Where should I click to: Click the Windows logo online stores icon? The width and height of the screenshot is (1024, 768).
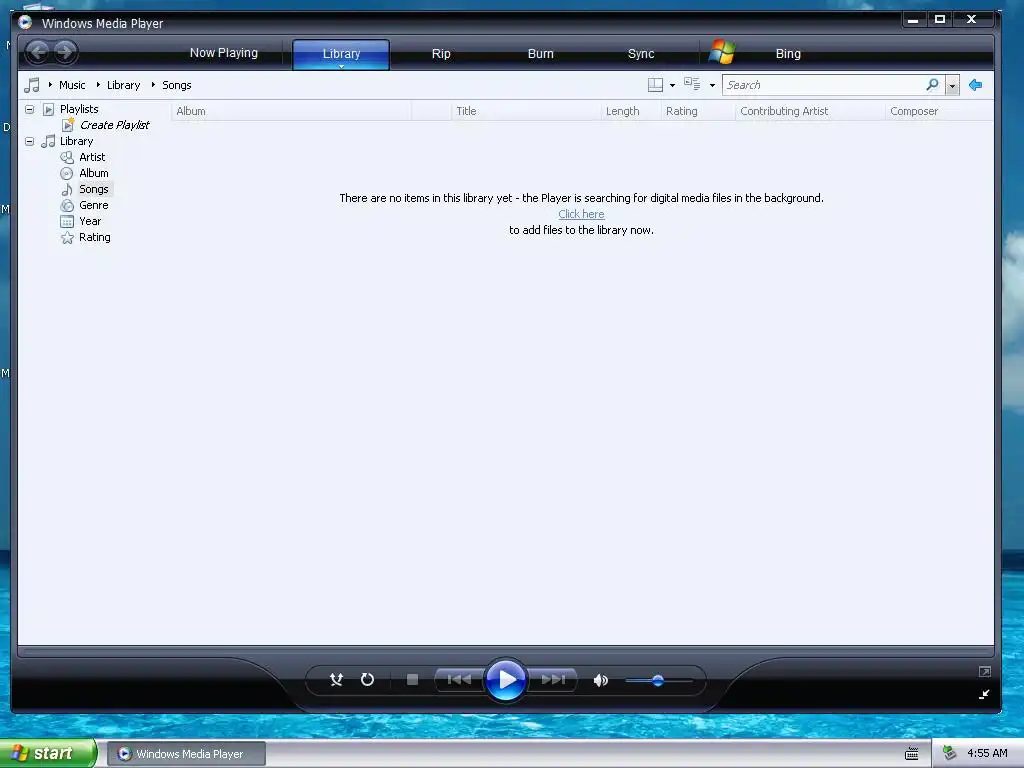pos(722,52)
